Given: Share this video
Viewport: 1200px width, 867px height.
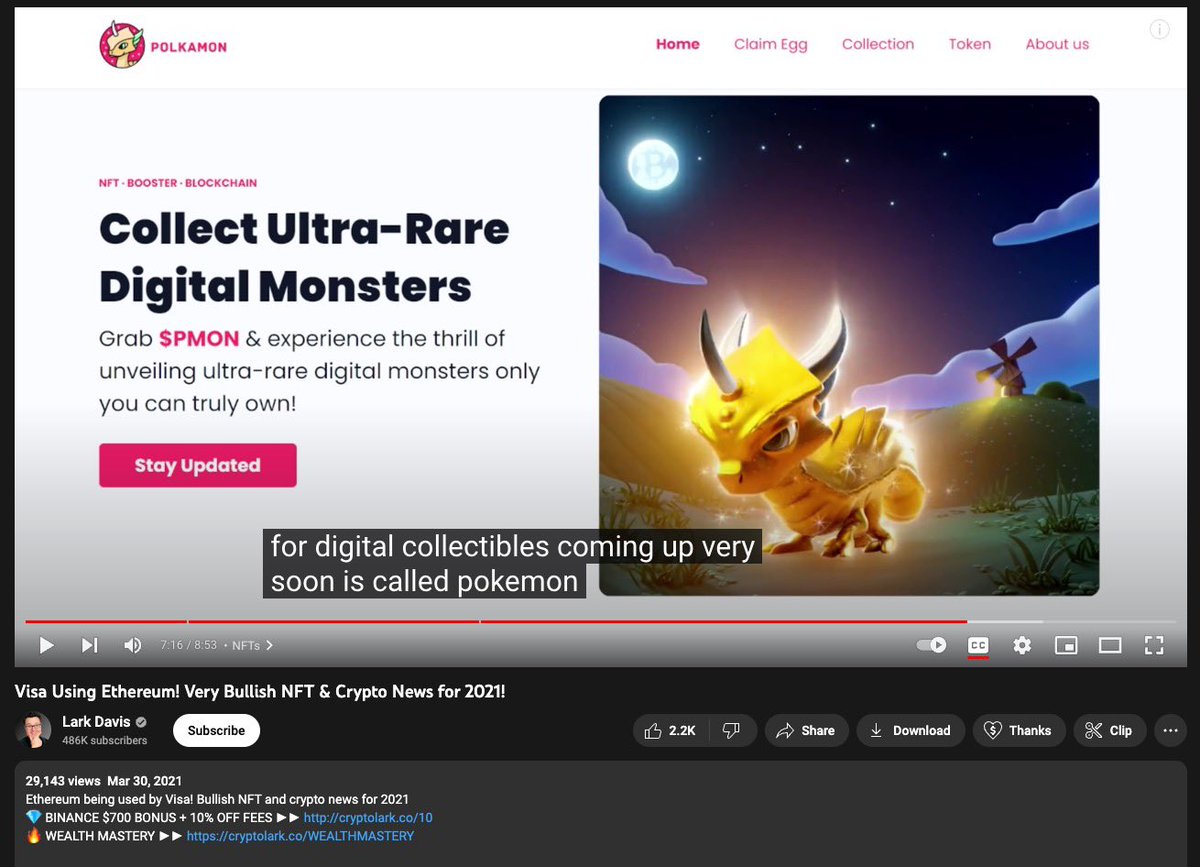Looking at the screenshot, I should click(x=806, y=731).
